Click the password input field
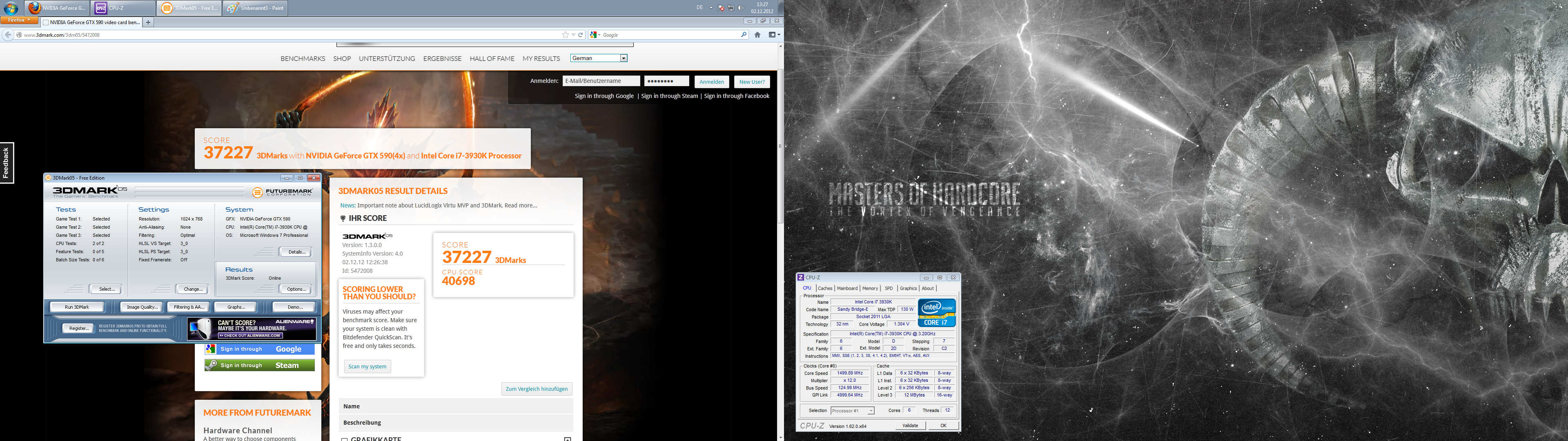 click(666, 81)
